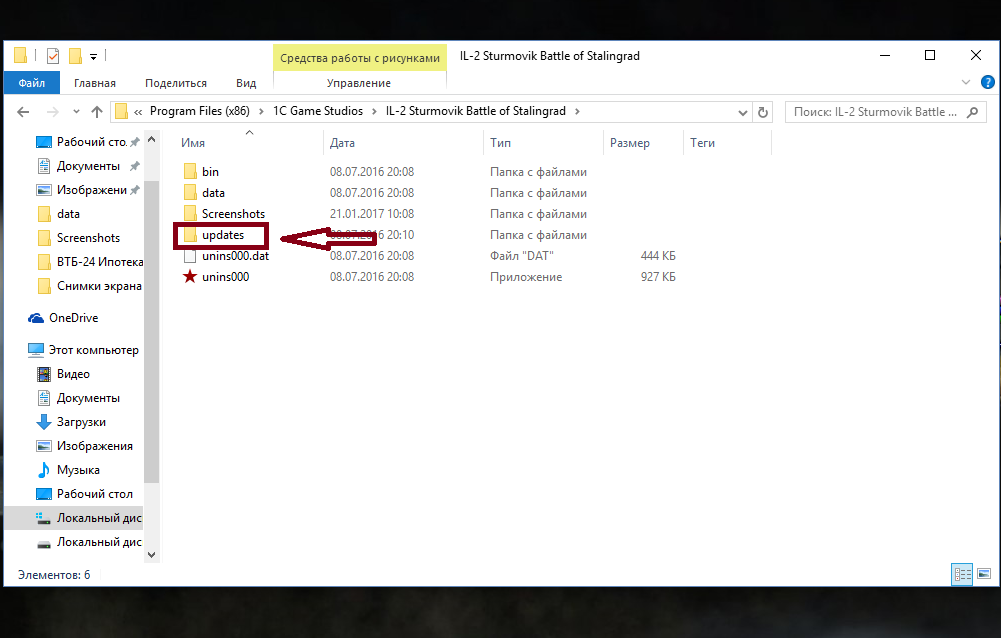
Task: Click 1C Game Studios in the address bar
Action: click(x=318, y=111)
